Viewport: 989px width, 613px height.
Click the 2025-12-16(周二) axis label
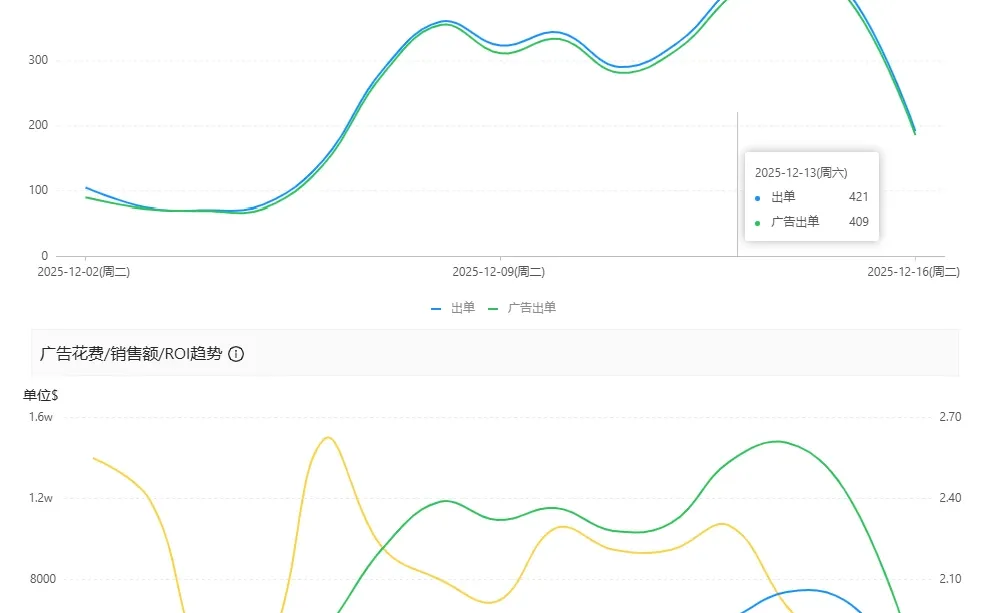913,272
